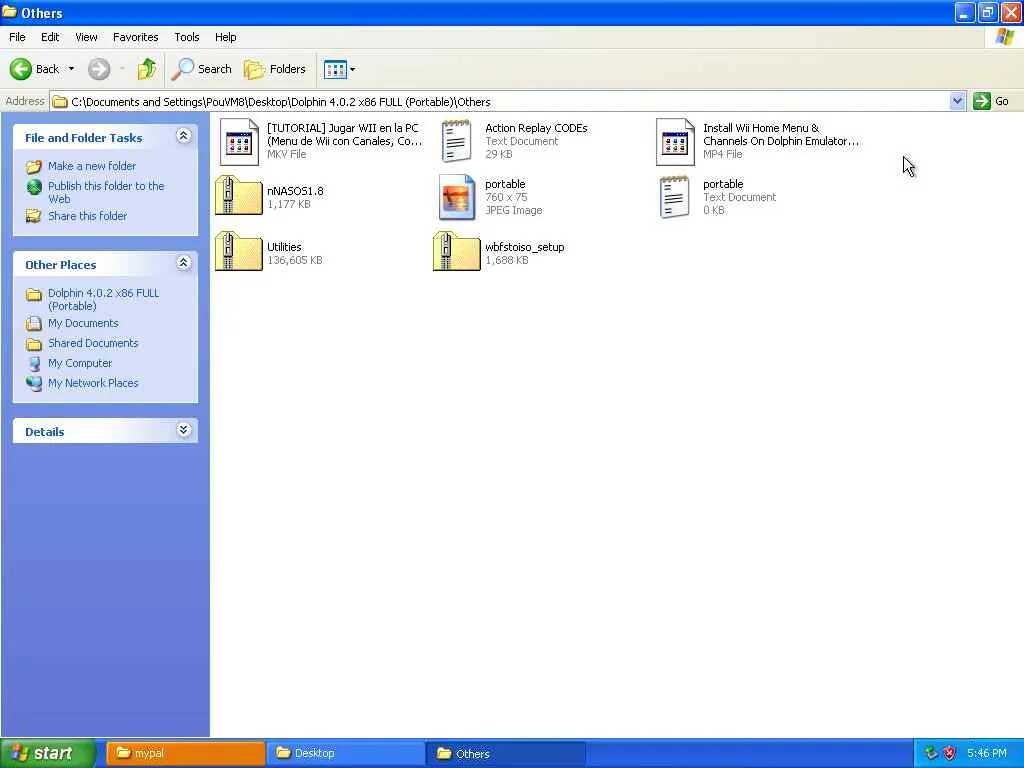Click the green Go arrow button
The image size is (1024, 768).
pos(982,101)
